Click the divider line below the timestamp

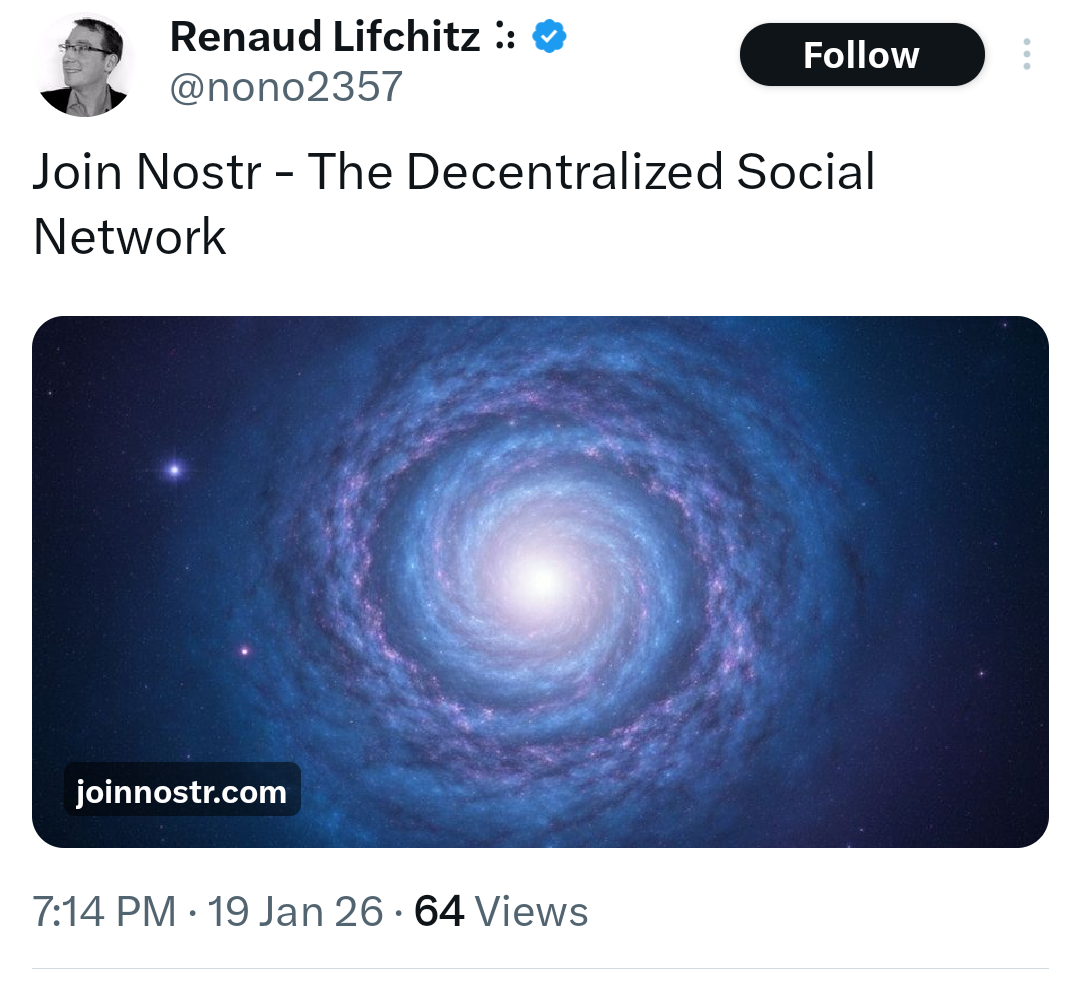[540, 968]
